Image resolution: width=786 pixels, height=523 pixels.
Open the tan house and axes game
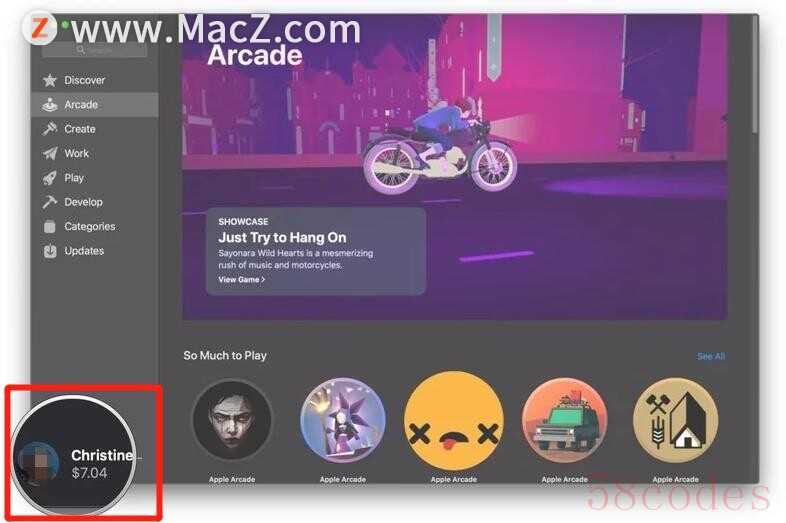[675, 420]
